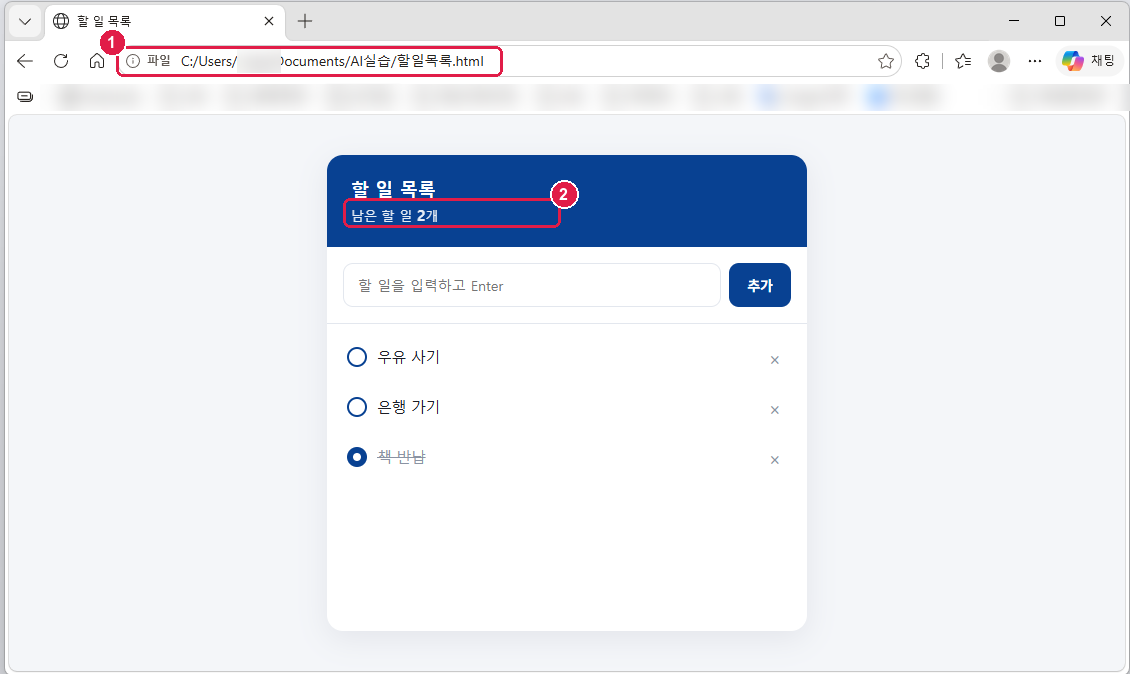Delete the 은행 가기 task

[x=775, y=409]
